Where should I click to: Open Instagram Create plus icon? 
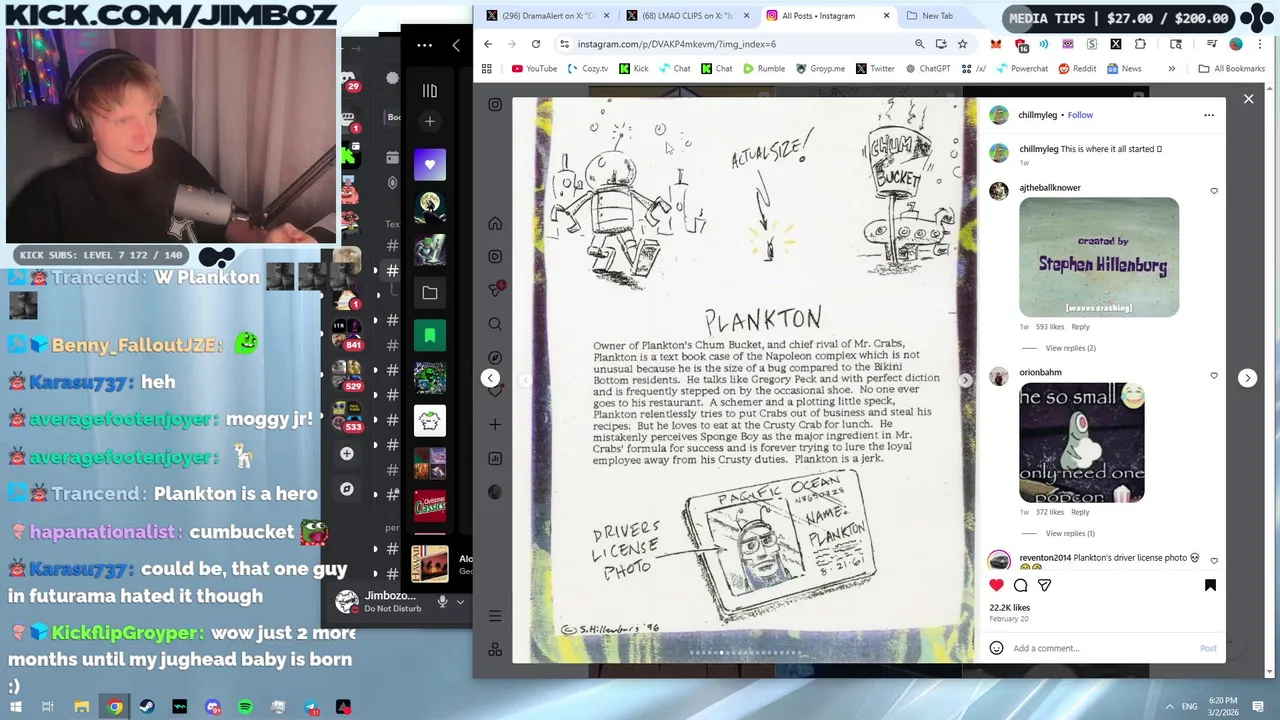pos(495,425)
